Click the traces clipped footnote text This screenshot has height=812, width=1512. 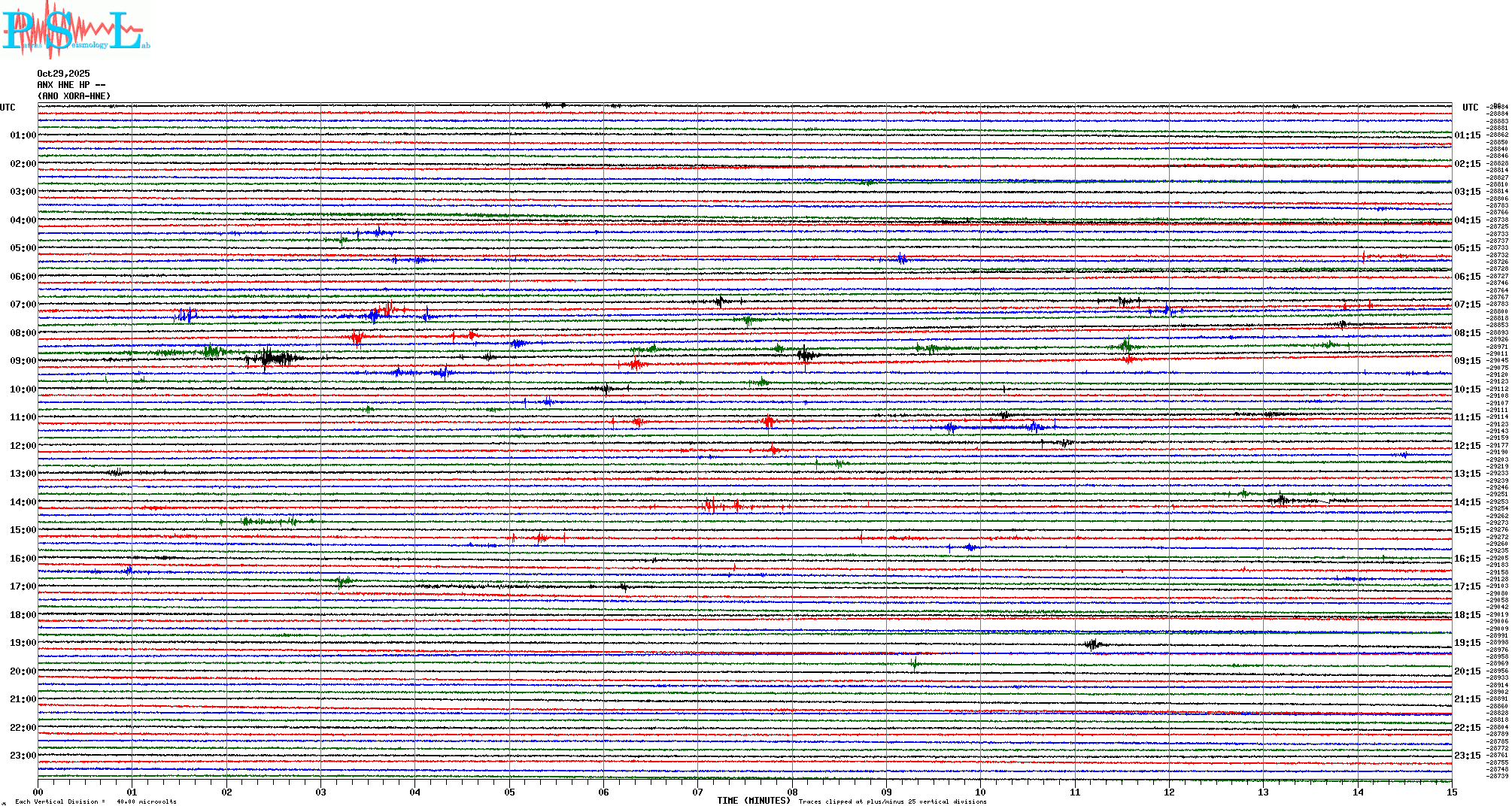pyautogui.click(x=892, y=801)
